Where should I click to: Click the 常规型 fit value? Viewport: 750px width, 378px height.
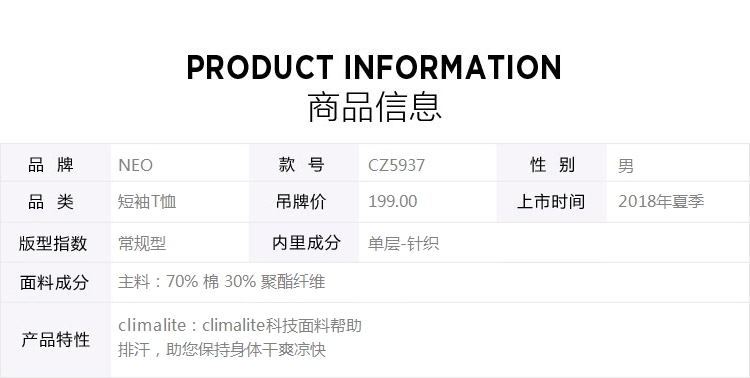pos(142,244)
